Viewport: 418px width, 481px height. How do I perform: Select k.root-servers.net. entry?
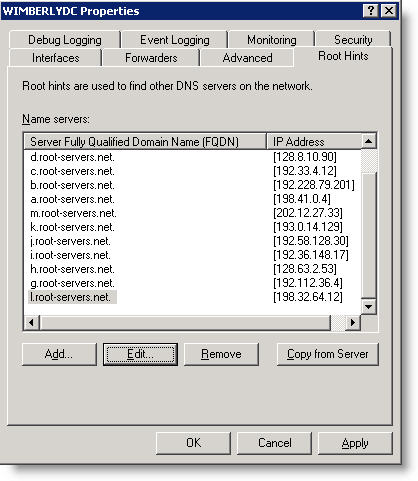click(72, 227)
